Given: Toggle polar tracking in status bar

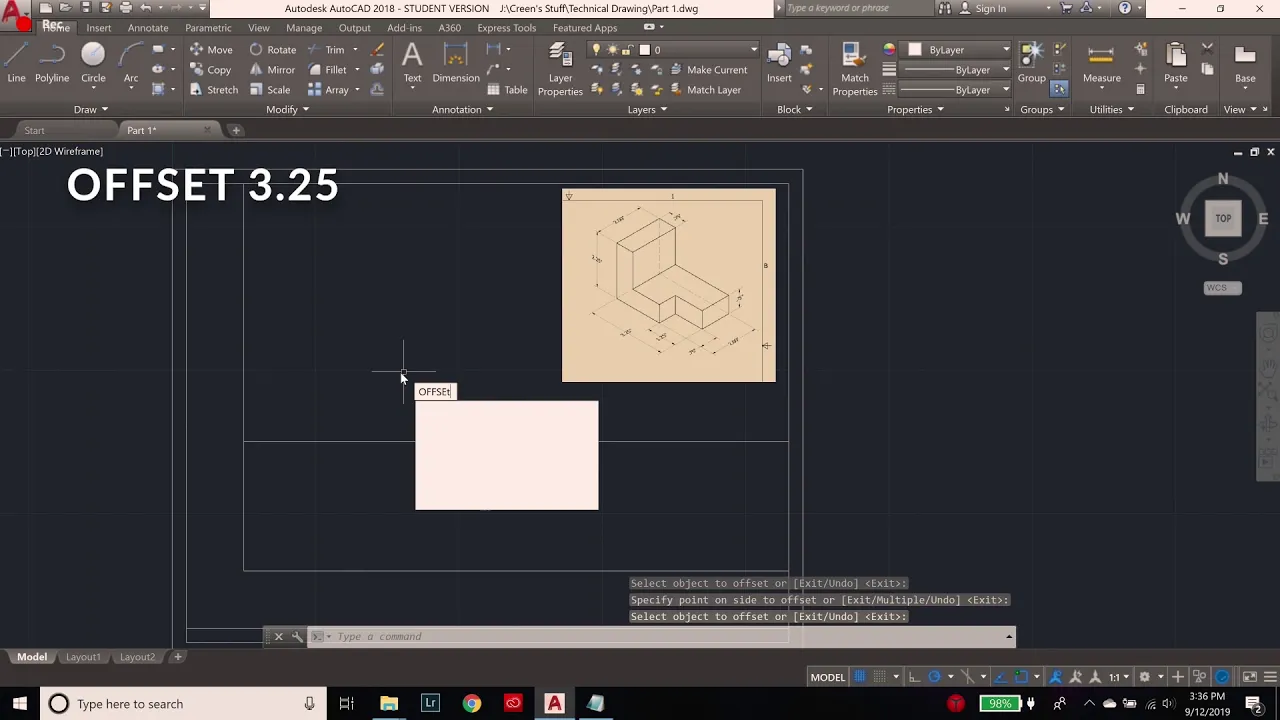Looking at the screenshot, I should tap(934, 677).
